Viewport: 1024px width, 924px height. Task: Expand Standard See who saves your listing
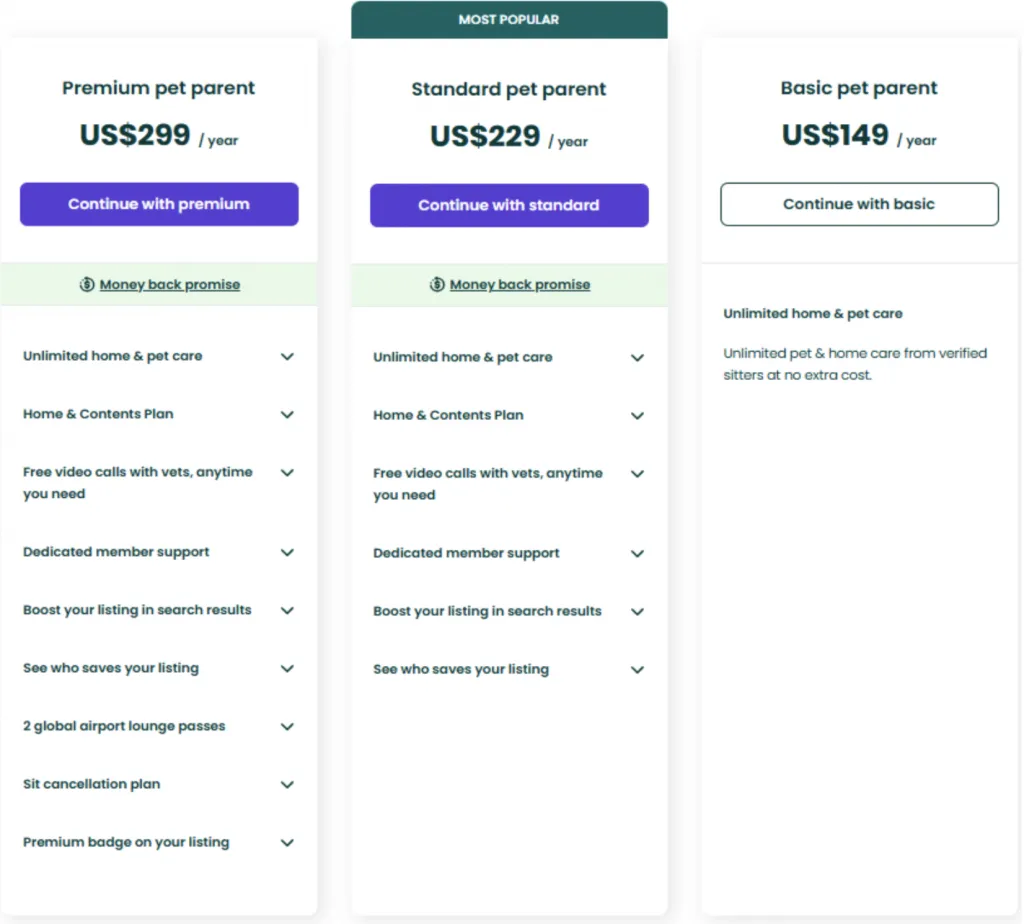pos(637,670)
